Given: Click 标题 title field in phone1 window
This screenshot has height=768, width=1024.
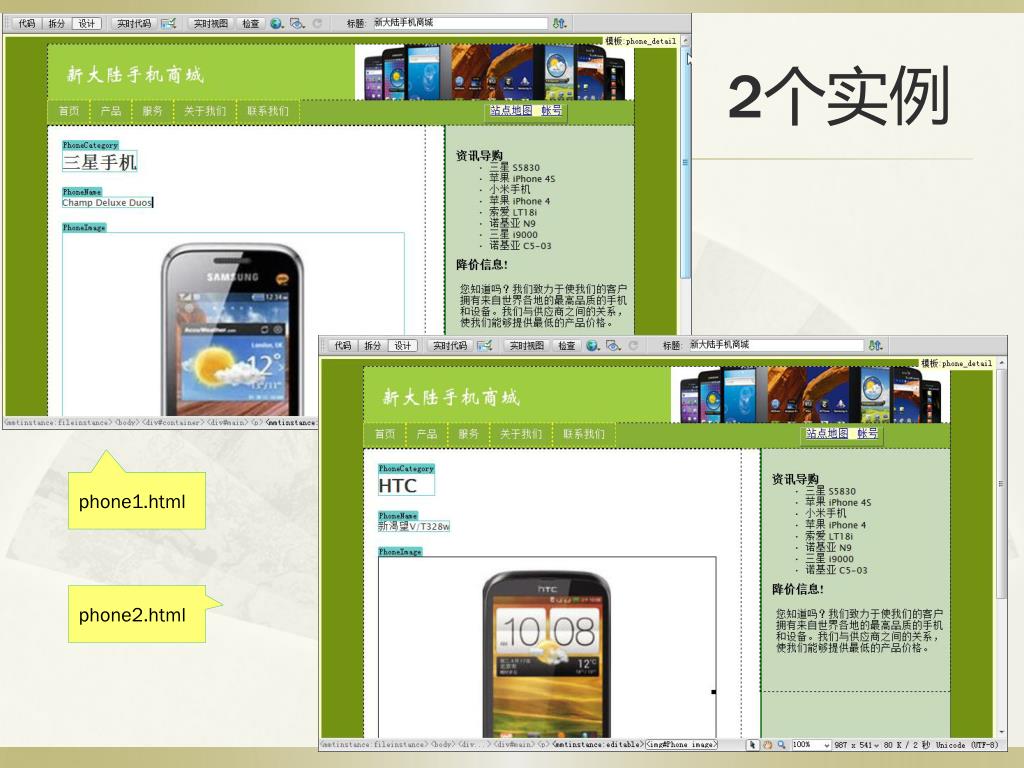Looking at the screenshot, I should (459, 23).
